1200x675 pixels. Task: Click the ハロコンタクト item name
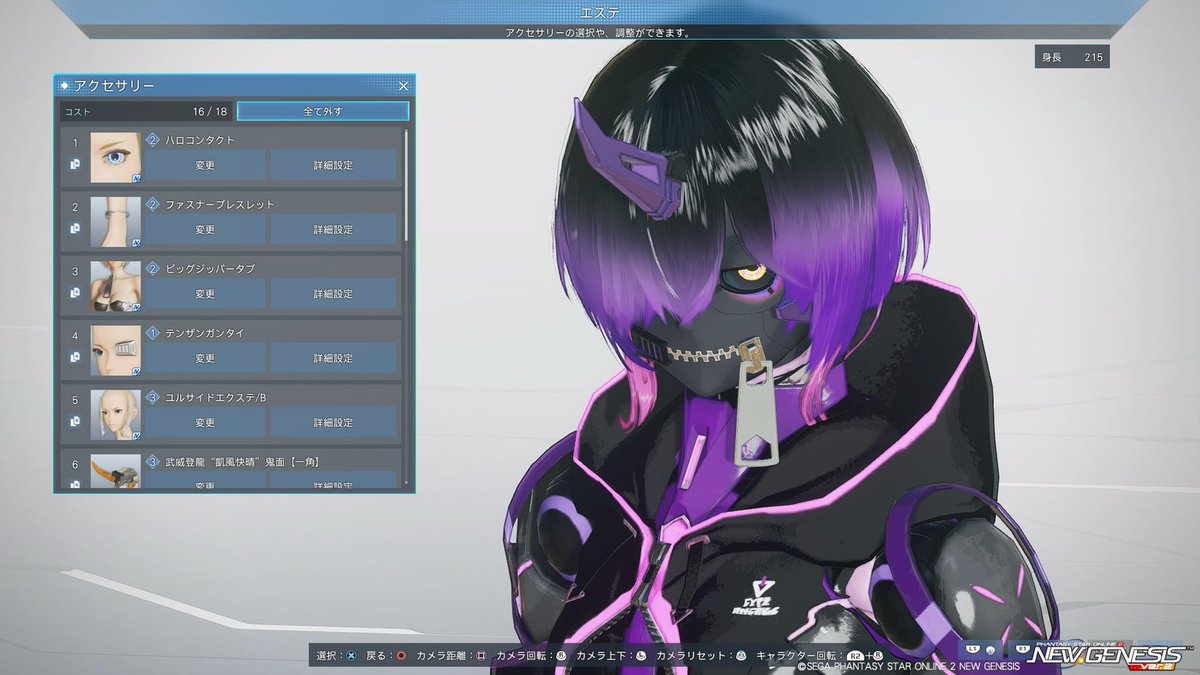click(x=200, y=140)
